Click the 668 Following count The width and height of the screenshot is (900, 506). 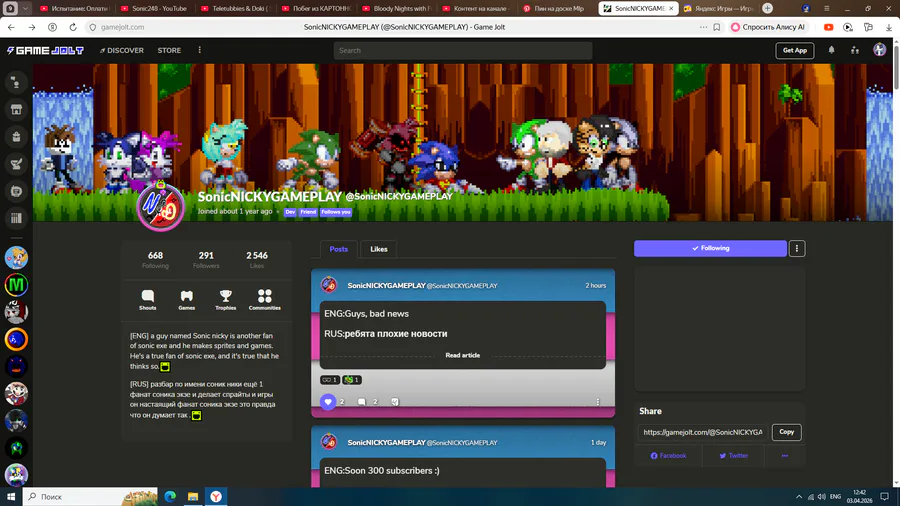[x=155, y=260]
